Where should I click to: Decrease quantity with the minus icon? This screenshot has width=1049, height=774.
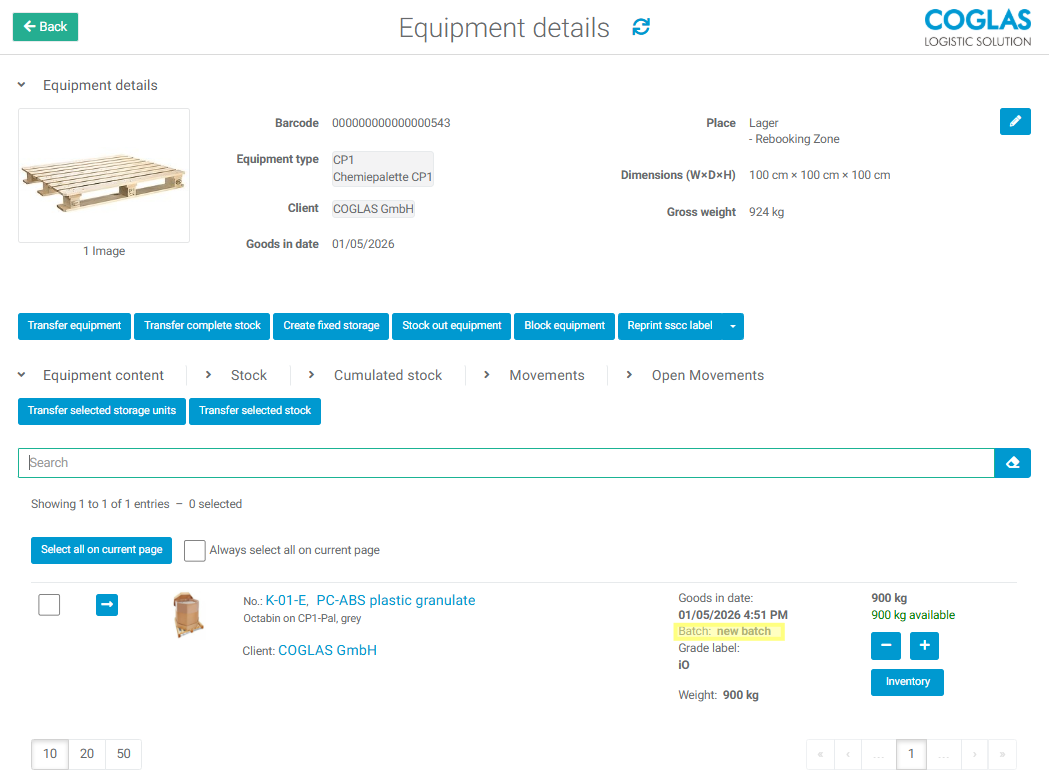(885, 645)
